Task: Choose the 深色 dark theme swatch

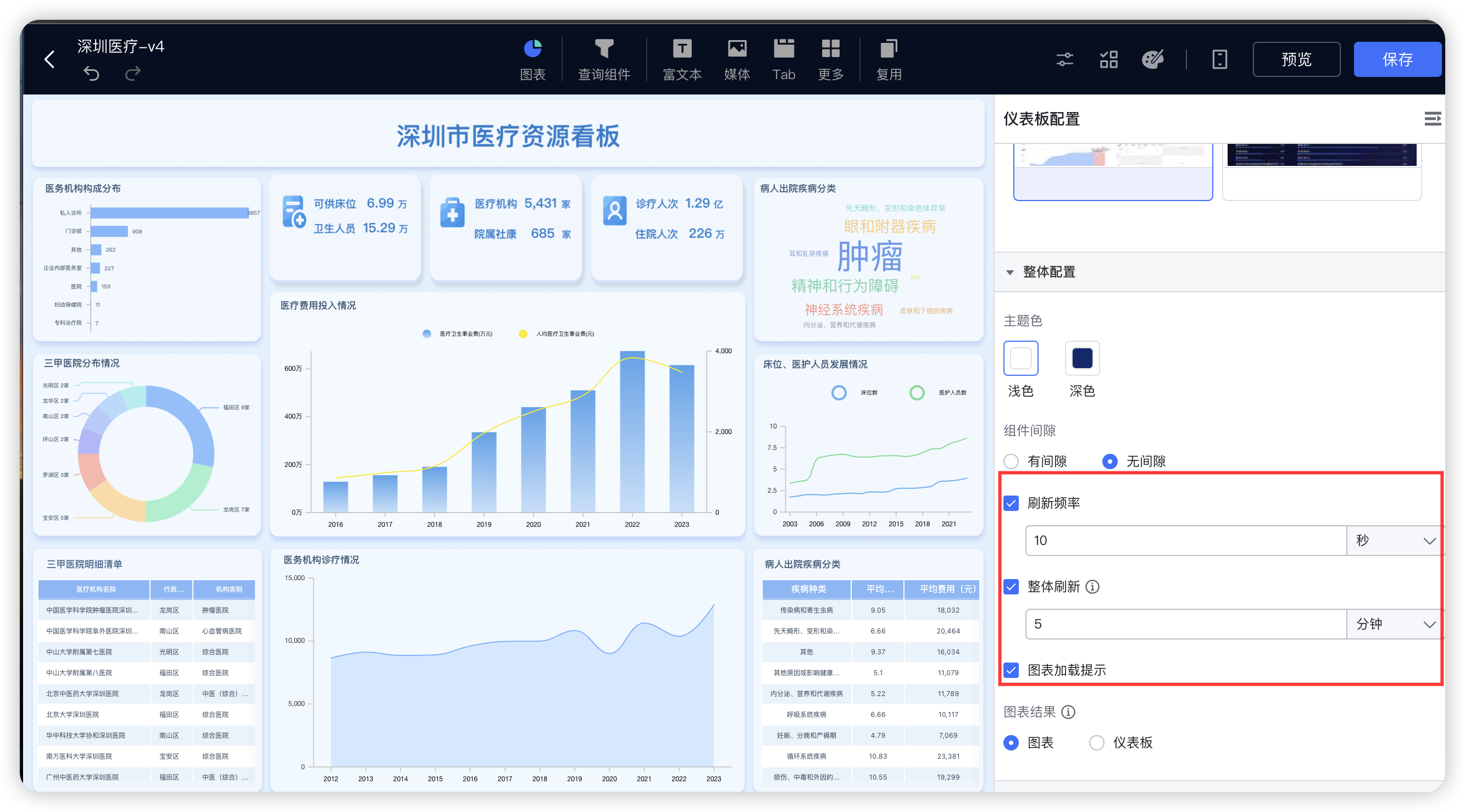Action: (x=1082, y=358)
